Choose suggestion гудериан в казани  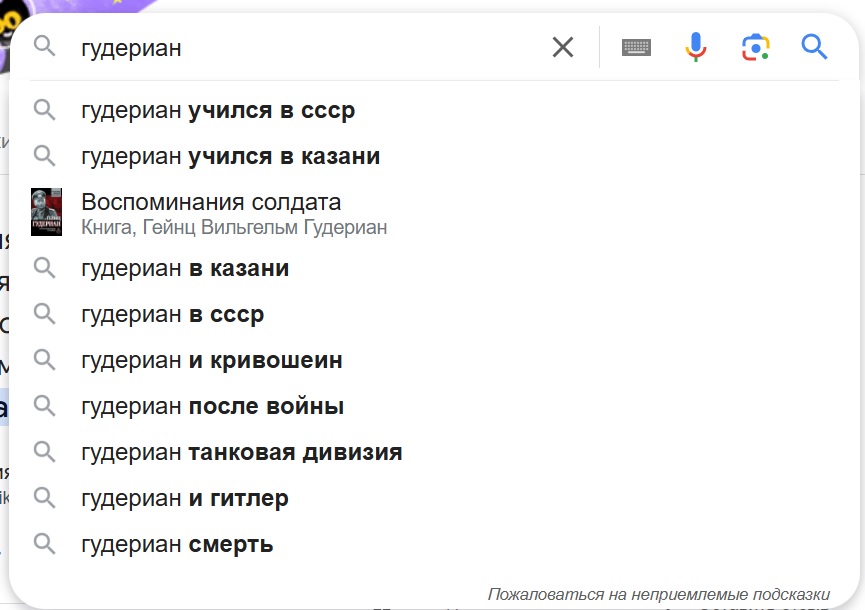click(x=185, y=268)
